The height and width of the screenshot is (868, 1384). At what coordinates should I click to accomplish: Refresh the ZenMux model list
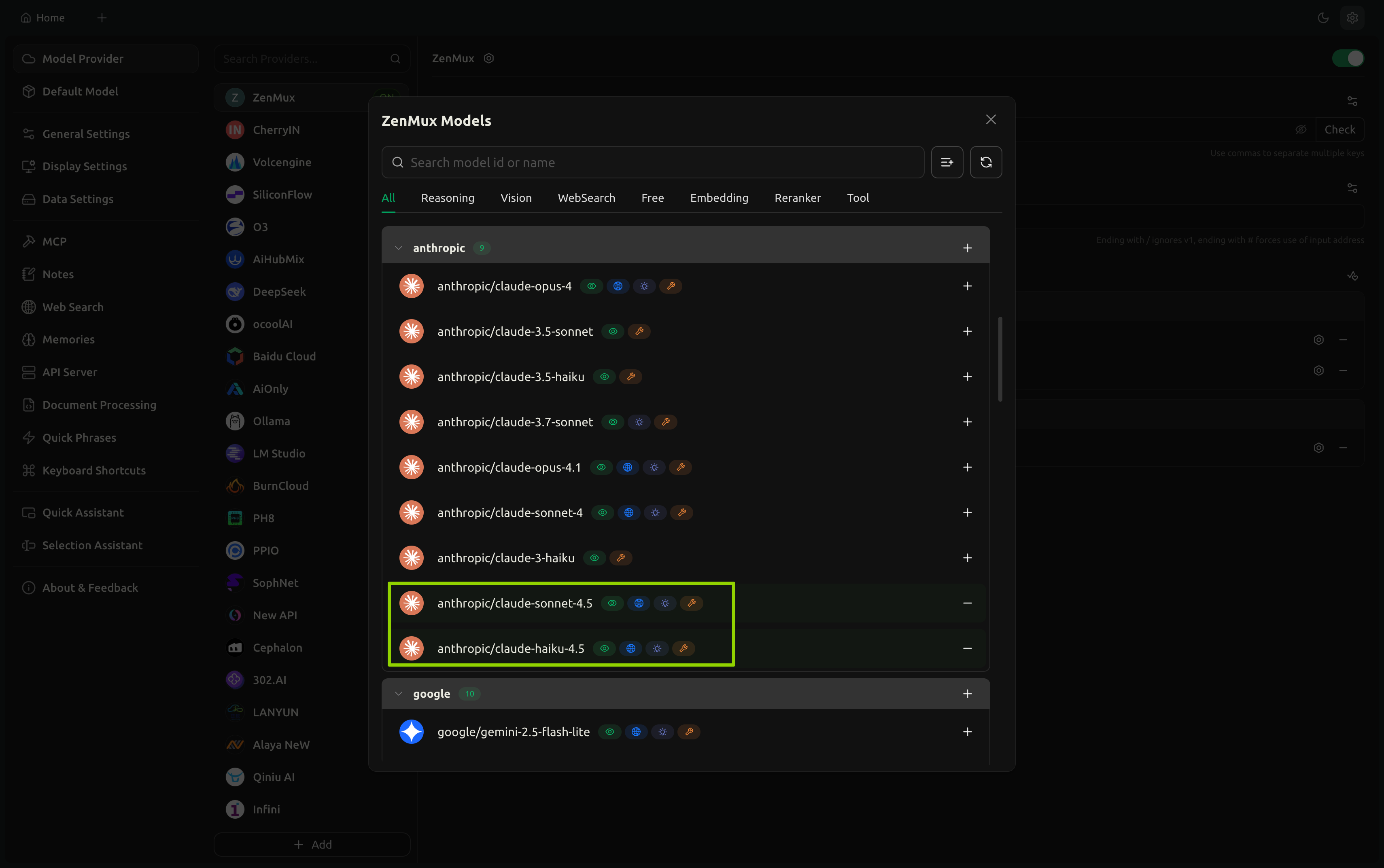[x=985, y=163]
